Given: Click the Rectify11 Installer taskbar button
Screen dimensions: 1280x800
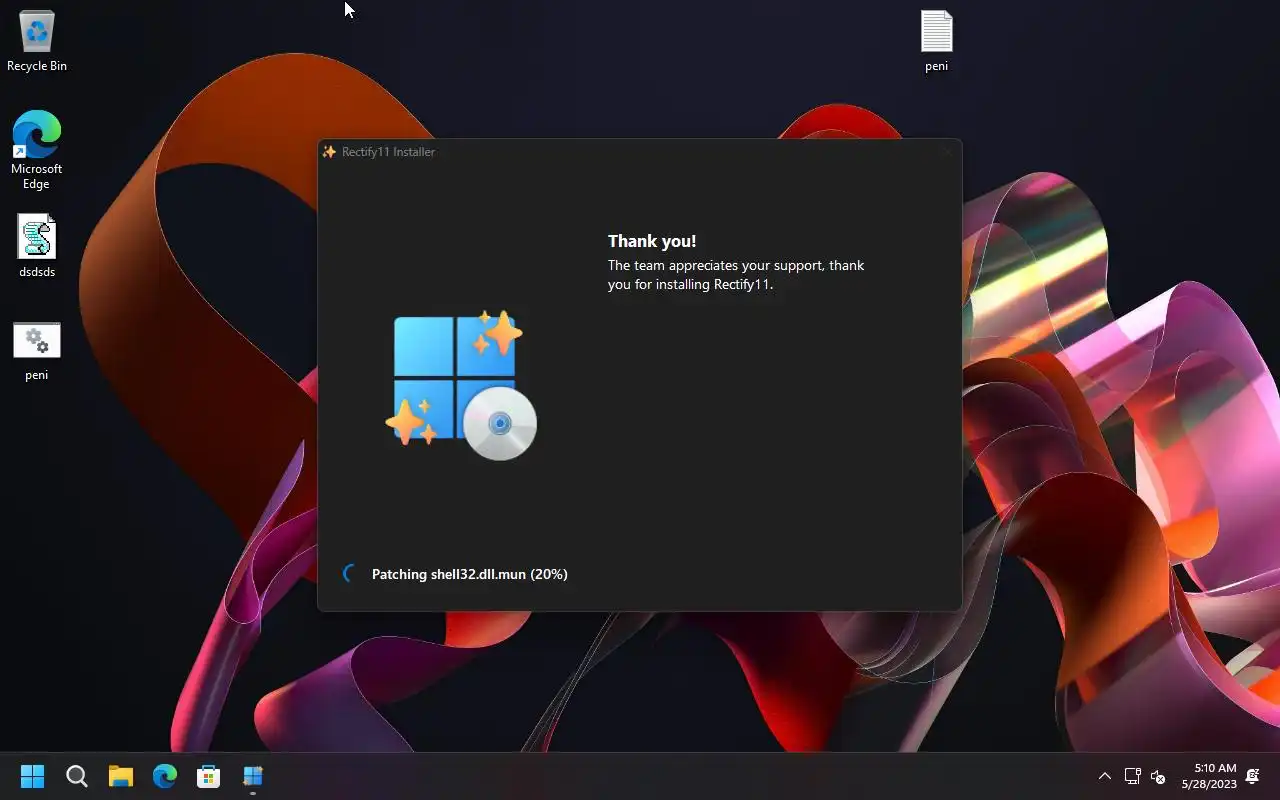Looking at the screenshot, I should click(253, 776).
